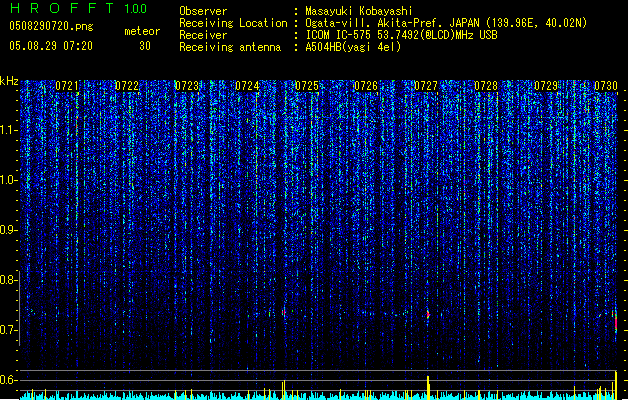Click the 1.1 kHz axis label
This screenshot has height=400, width=629.
[9, 131]
